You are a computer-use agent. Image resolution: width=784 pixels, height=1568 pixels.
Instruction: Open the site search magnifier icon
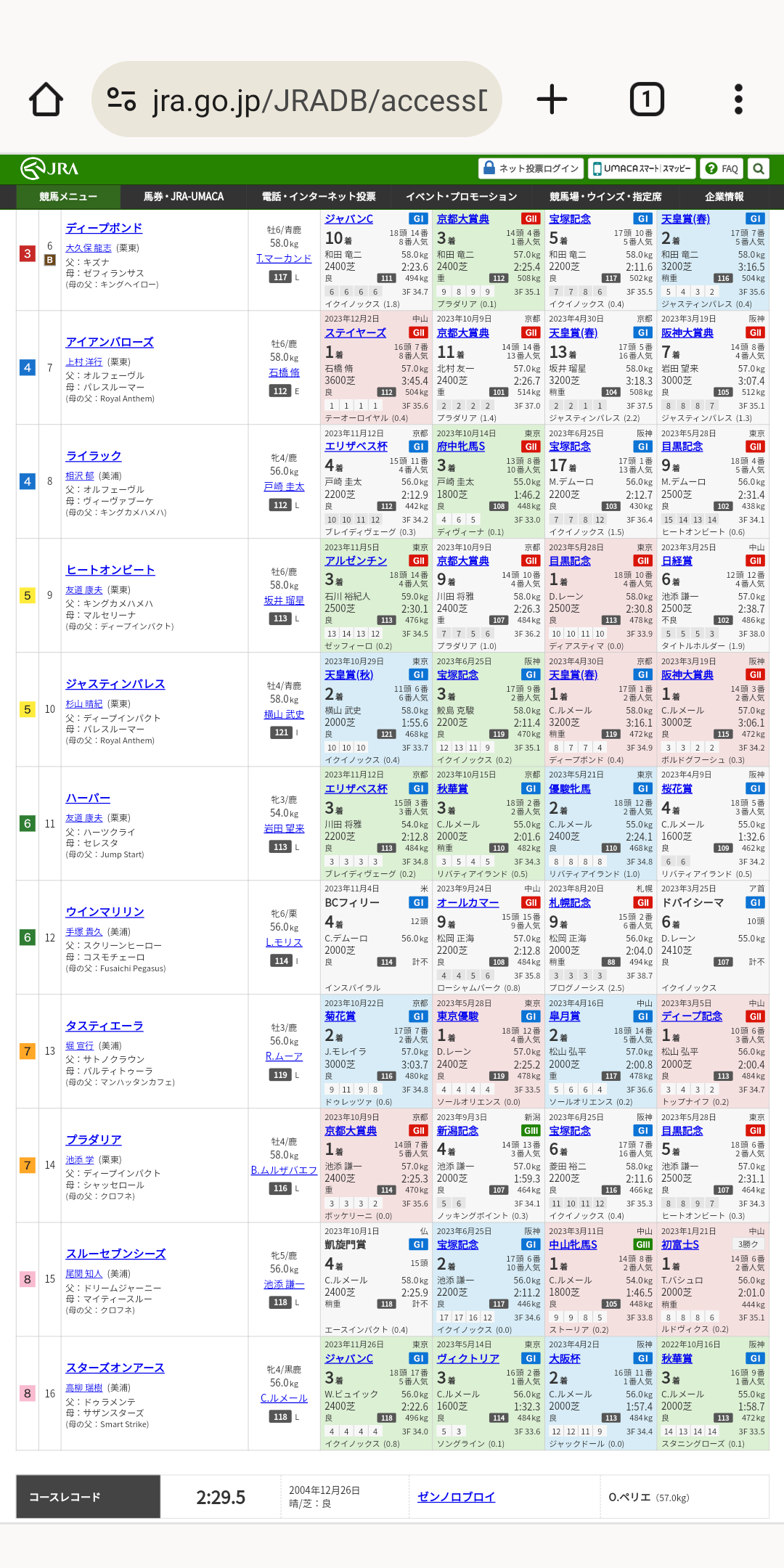pyautogui.click(x=759, y=168)
